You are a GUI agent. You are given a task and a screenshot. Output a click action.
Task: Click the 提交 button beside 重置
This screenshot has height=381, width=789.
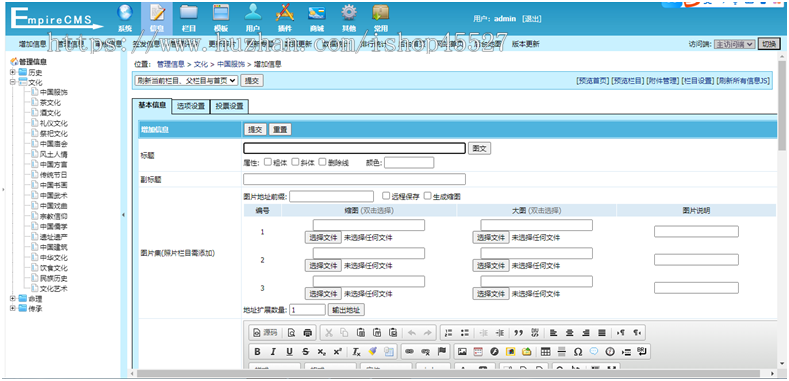point(255,129)
